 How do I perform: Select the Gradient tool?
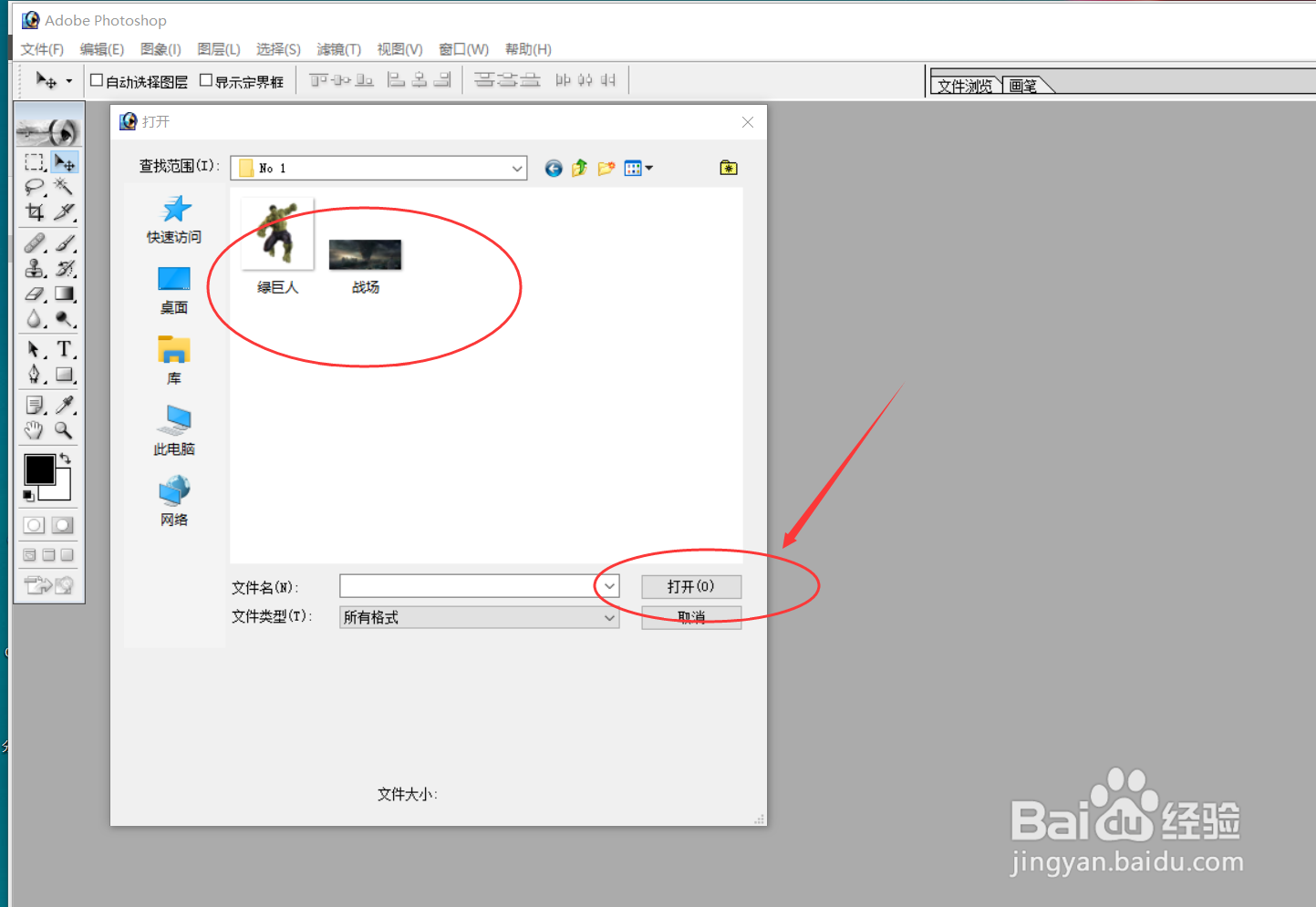coord(64,294)
